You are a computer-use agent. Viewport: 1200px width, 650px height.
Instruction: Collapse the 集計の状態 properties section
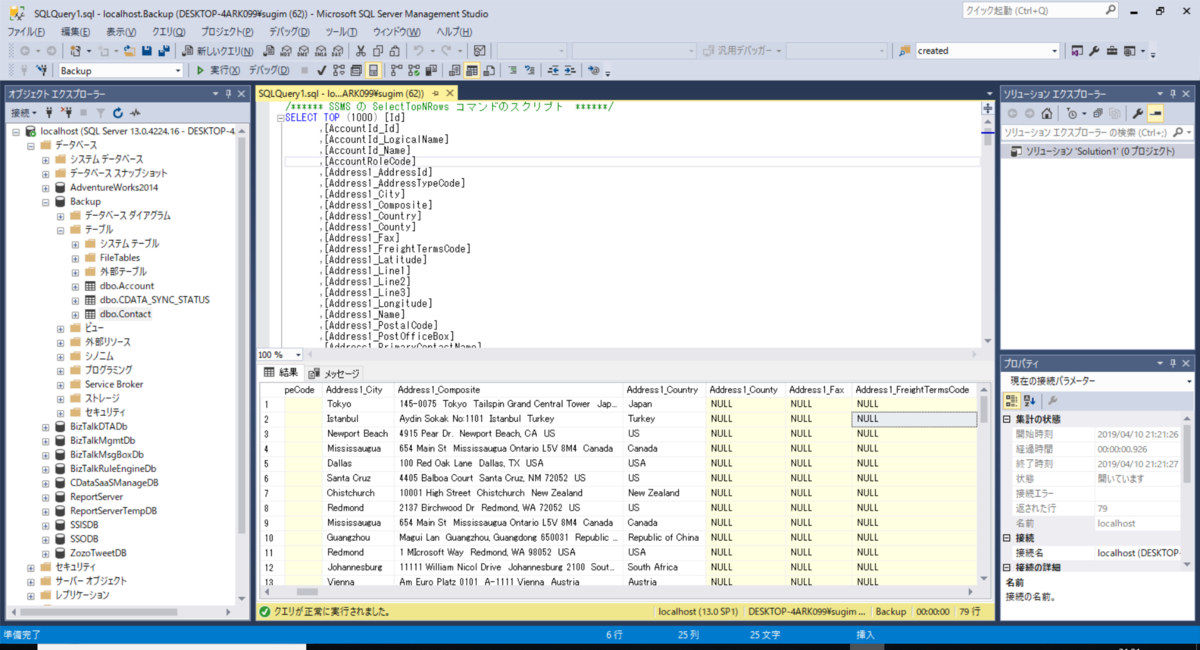click(x=1008, y=419)
